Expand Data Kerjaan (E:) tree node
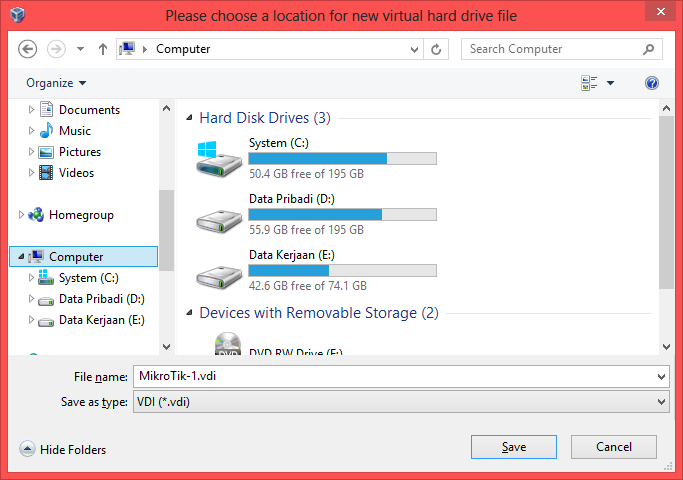683x480 pixels. point(31,320)
